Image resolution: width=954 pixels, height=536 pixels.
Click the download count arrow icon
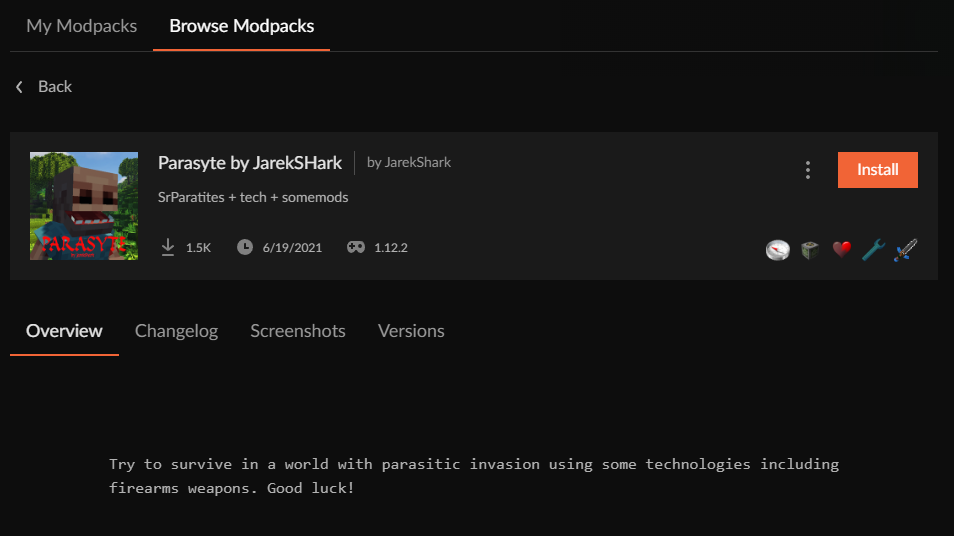coord(168,247)
